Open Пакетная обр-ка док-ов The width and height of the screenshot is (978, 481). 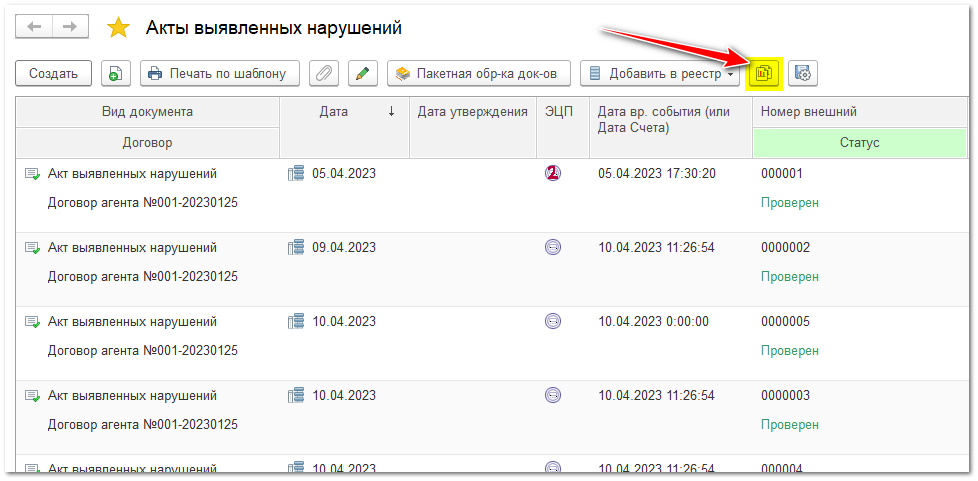point(478,73)
